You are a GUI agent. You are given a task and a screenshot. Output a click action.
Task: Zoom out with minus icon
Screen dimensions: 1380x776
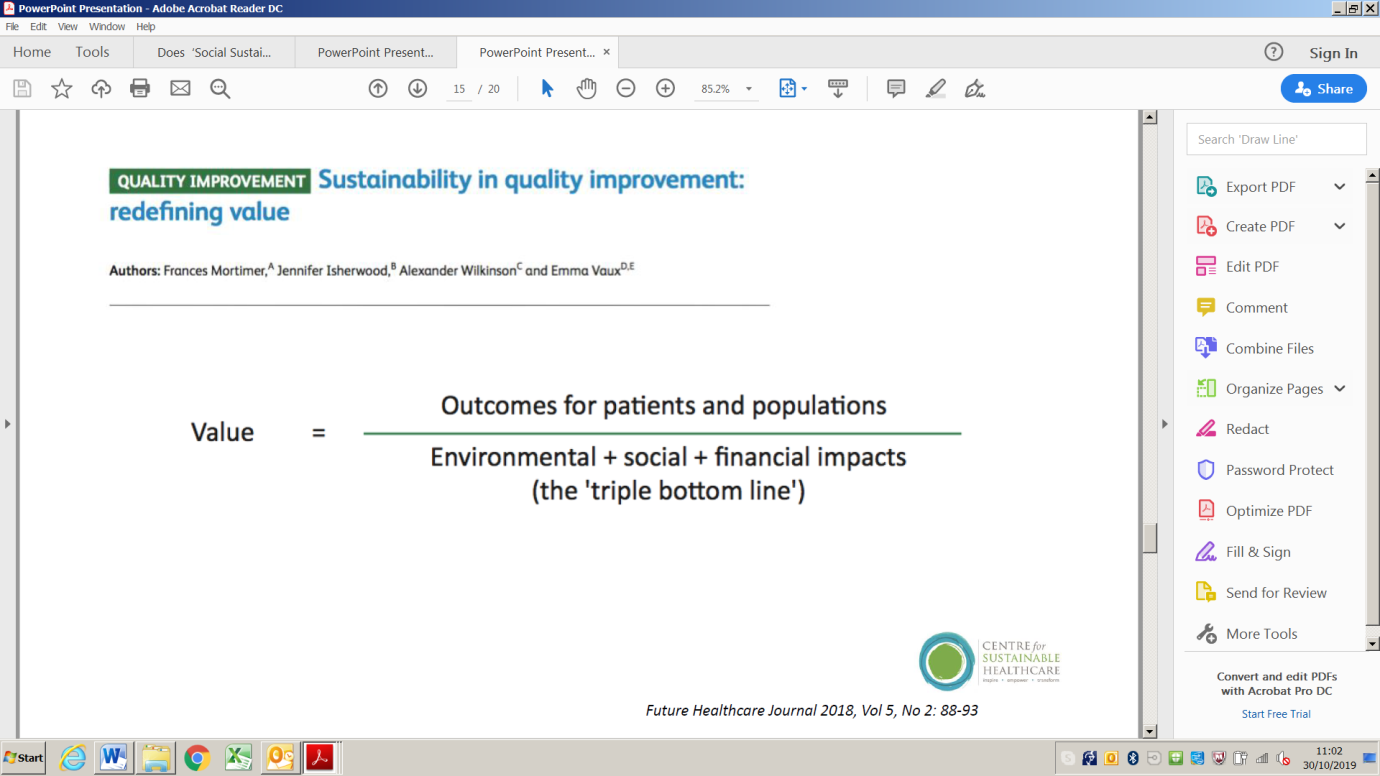point(626,89)
